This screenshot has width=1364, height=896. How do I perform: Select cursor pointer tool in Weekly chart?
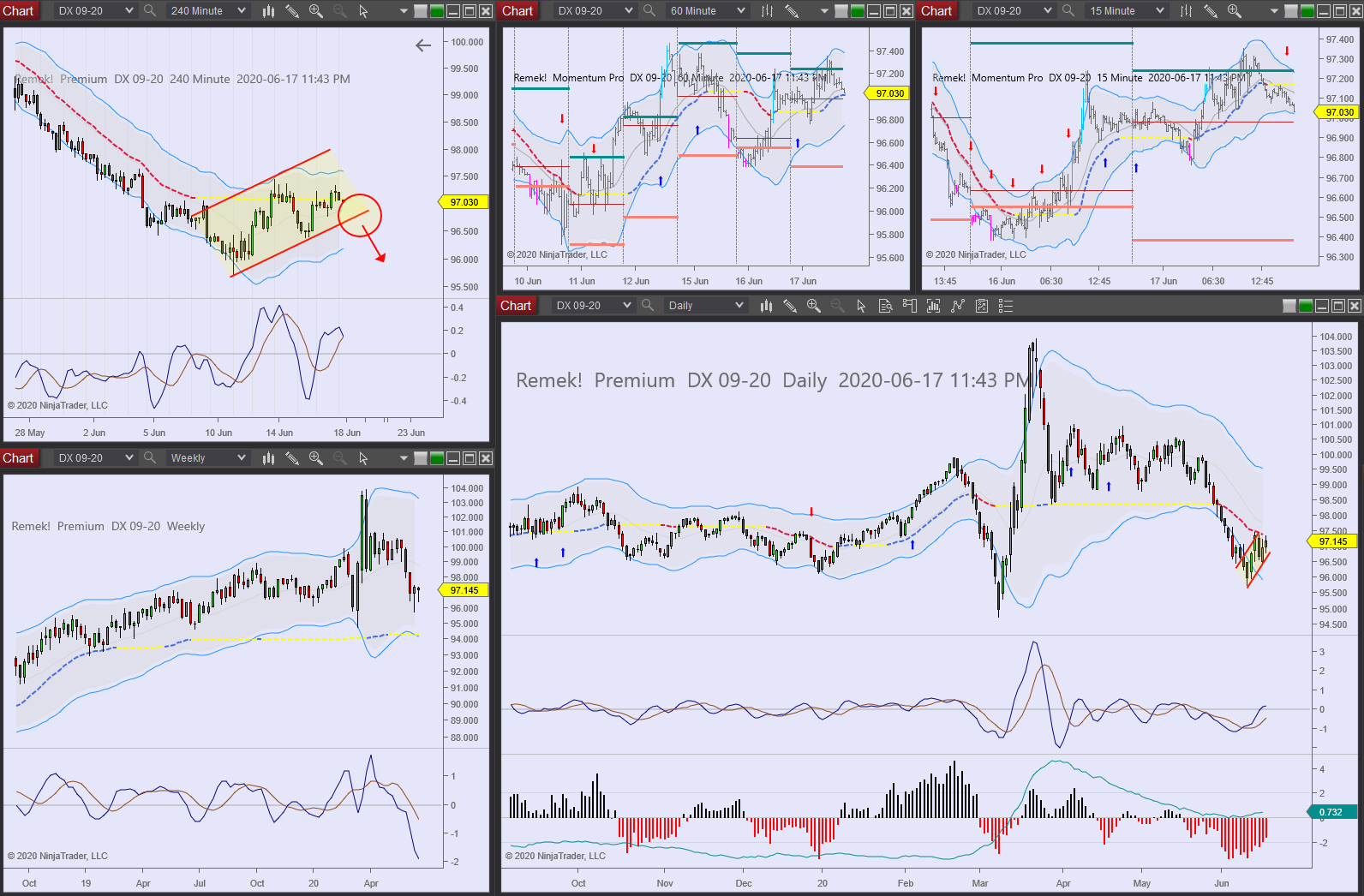click(x=363, y=458)
